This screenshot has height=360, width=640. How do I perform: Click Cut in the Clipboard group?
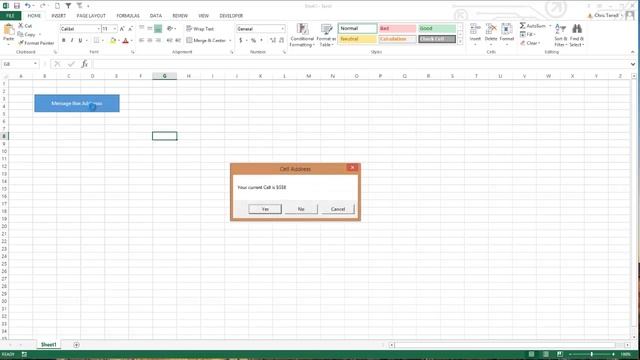[25, 26]
